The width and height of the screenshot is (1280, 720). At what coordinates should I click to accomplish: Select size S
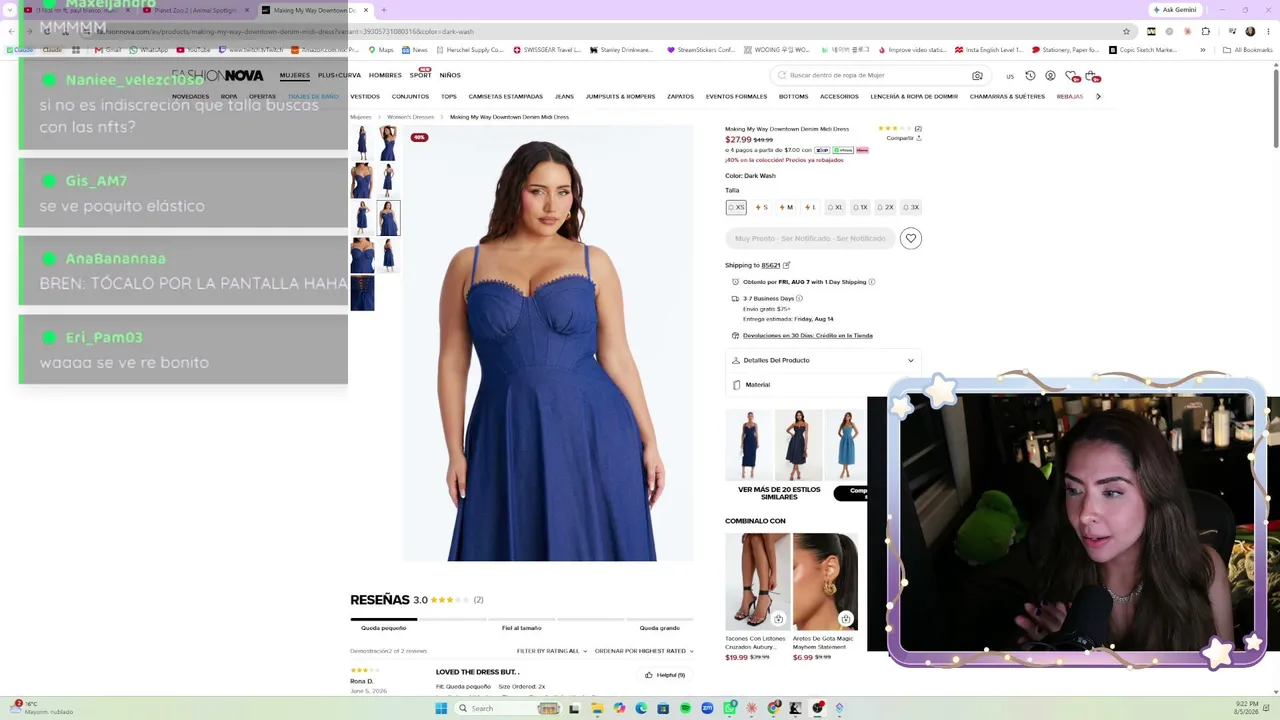(762, 207)
